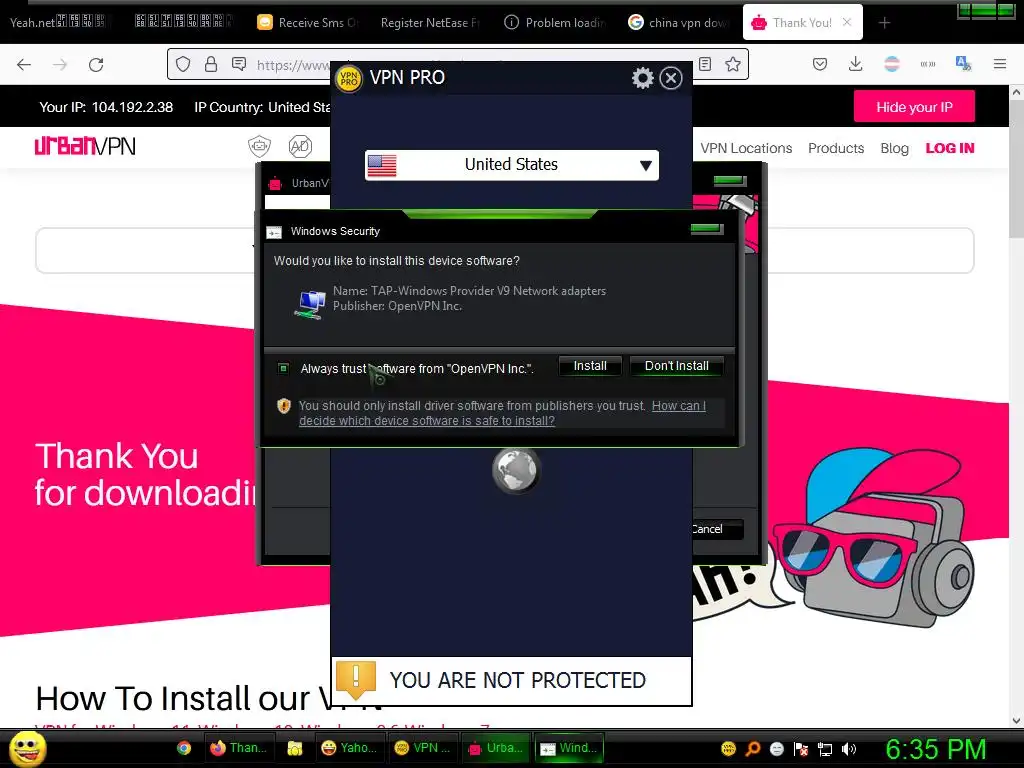
Task: Open the LOG IN link
Action: (950, 148)
